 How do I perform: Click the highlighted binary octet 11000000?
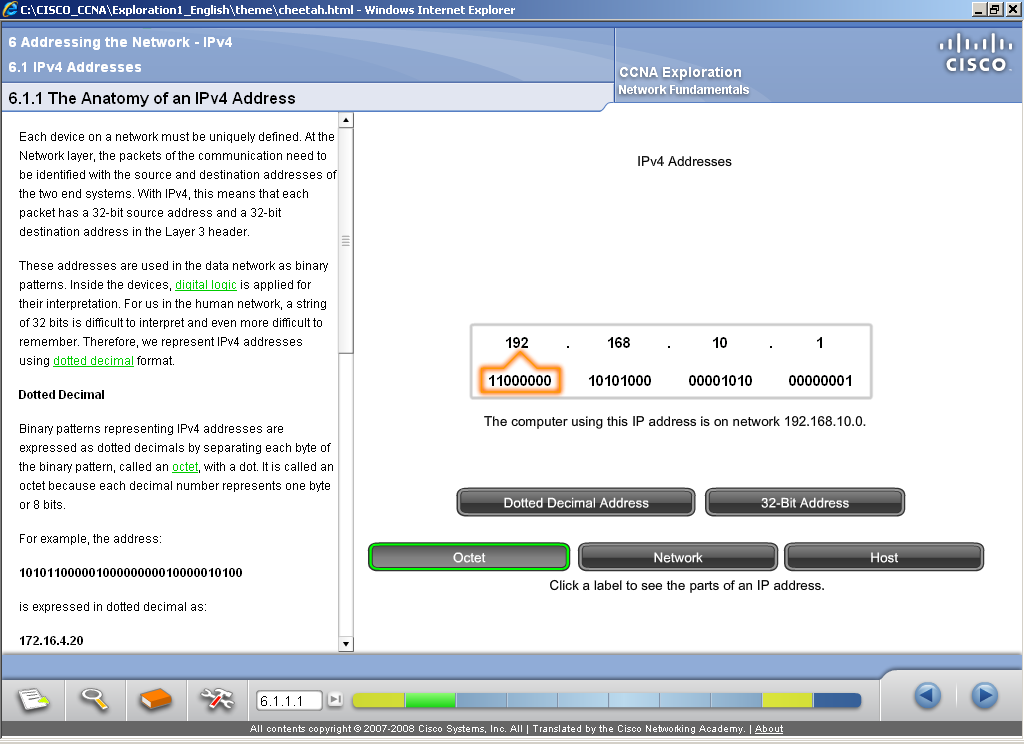(520, 380)
